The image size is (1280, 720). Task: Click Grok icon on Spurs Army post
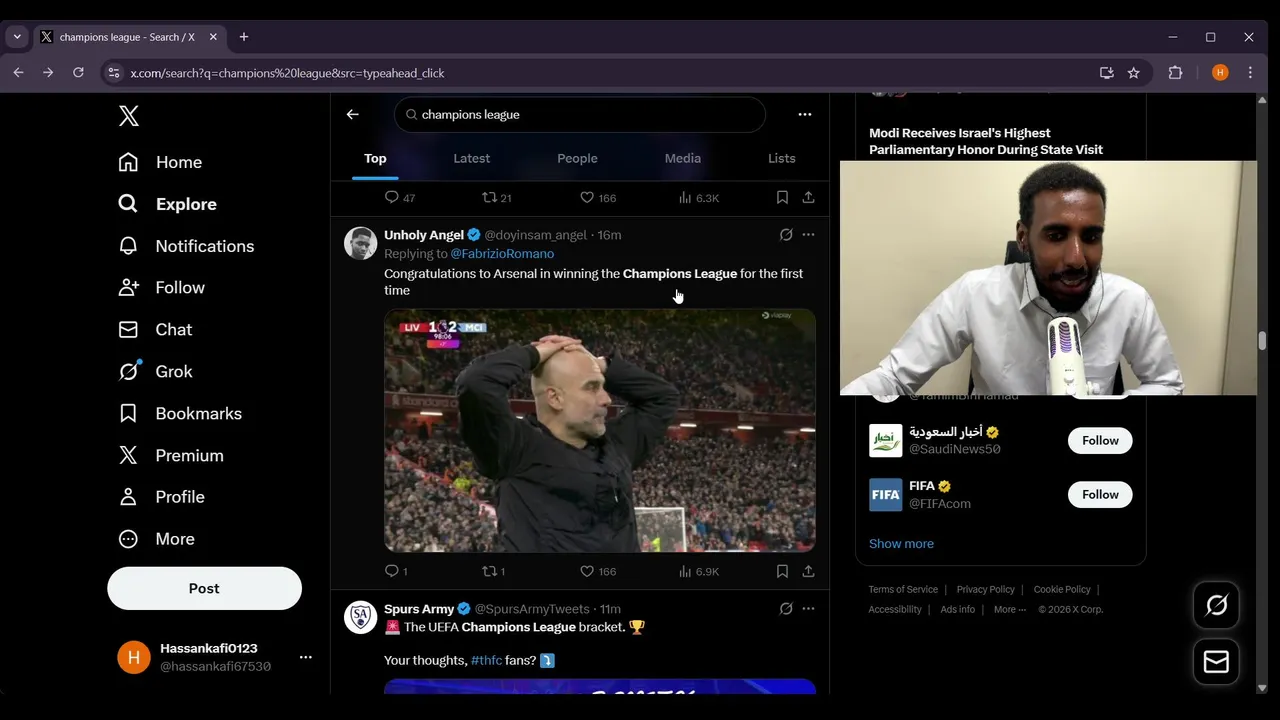[x=786, y=609]
